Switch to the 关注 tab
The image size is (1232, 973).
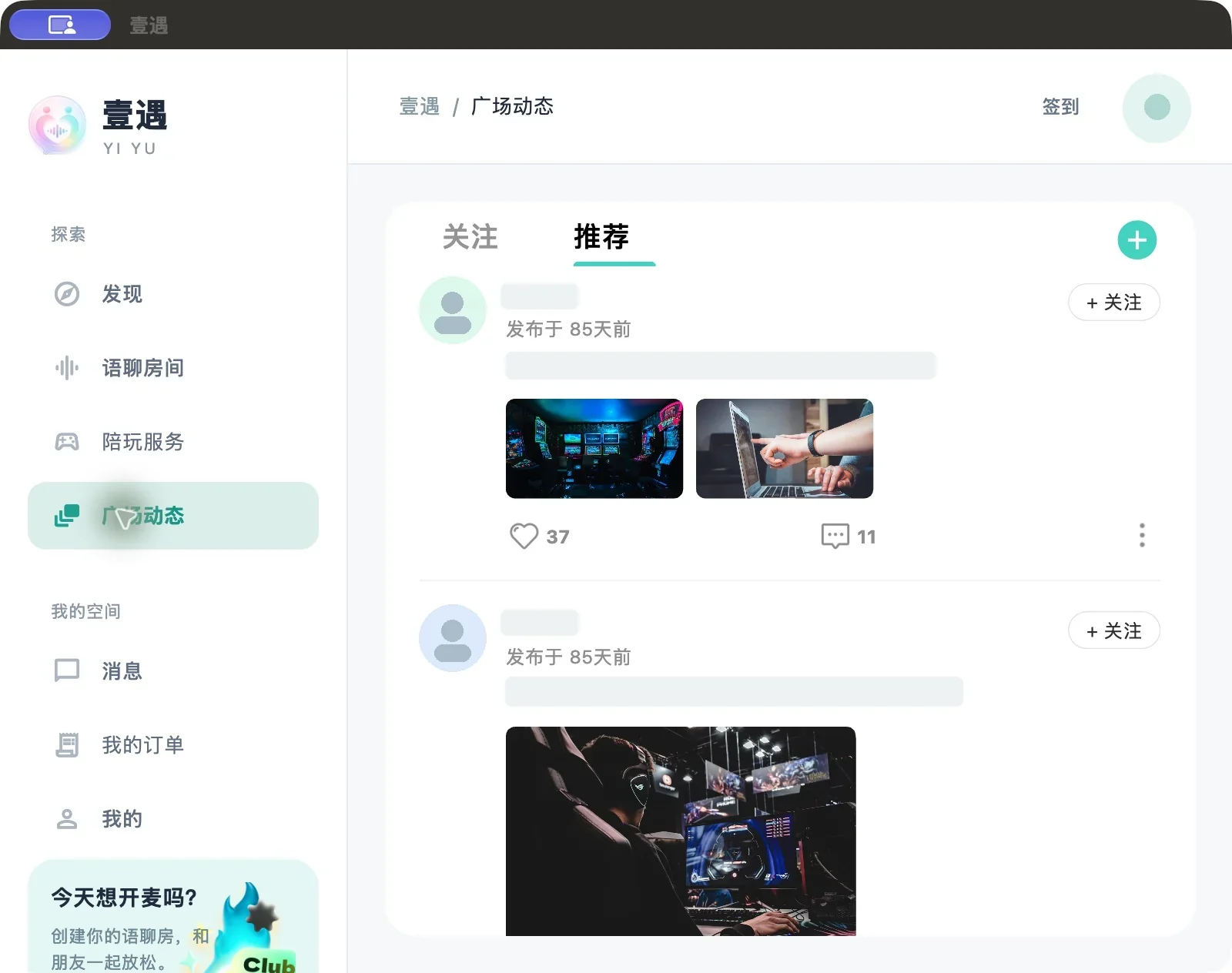point(470,236)
